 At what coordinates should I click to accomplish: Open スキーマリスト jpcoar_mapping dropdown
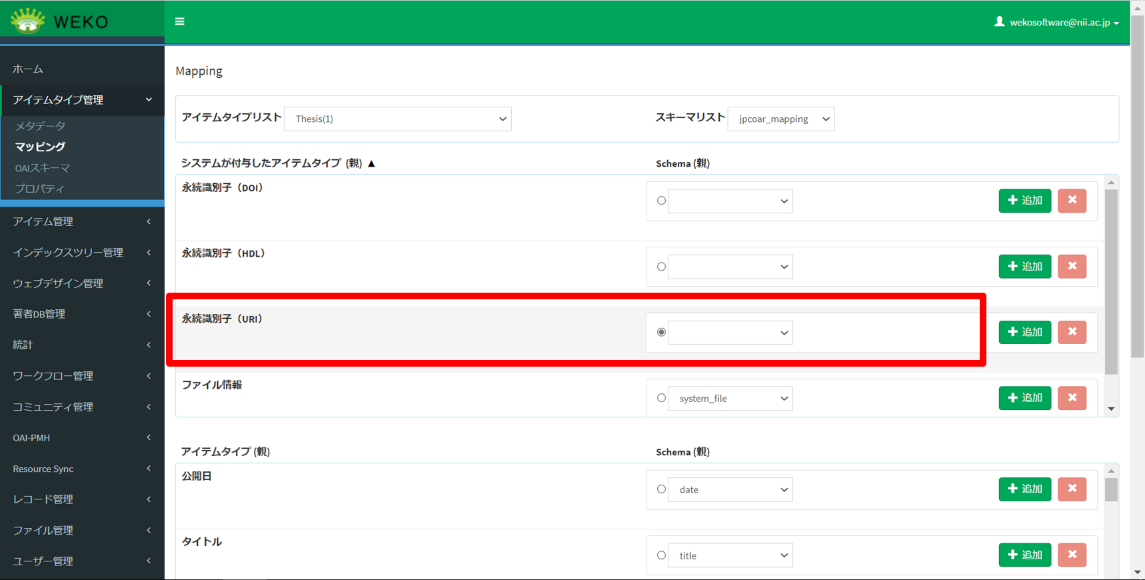coord(780,119)
